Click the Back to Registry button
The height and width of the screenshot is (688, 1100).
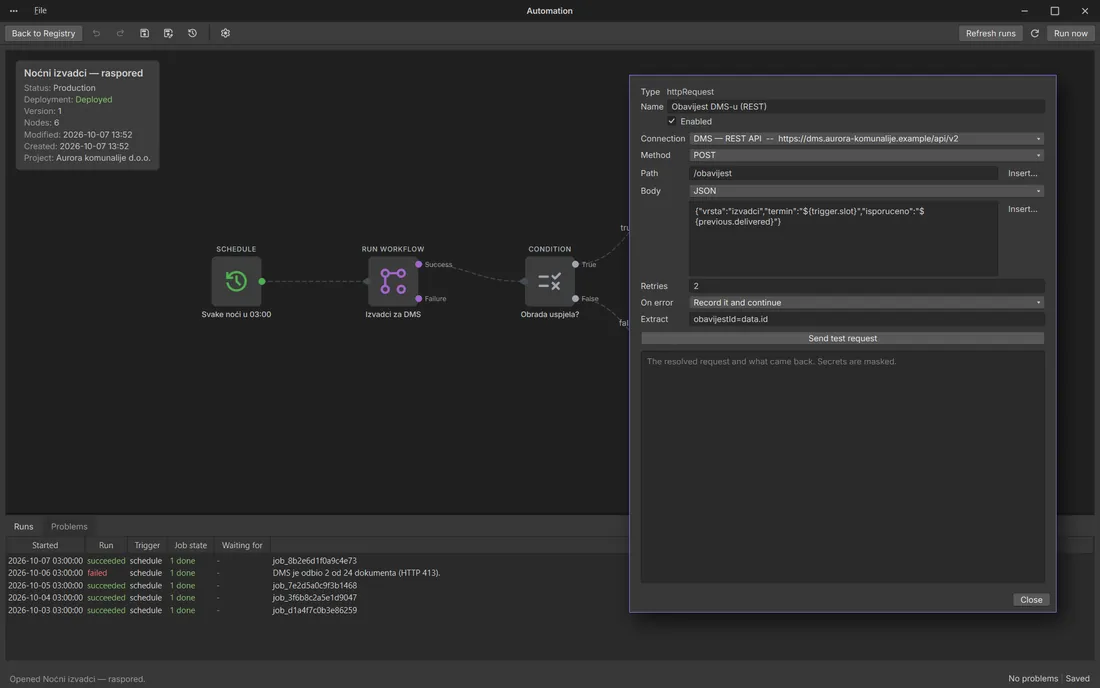pyautogui.click(x=43, y=33)
